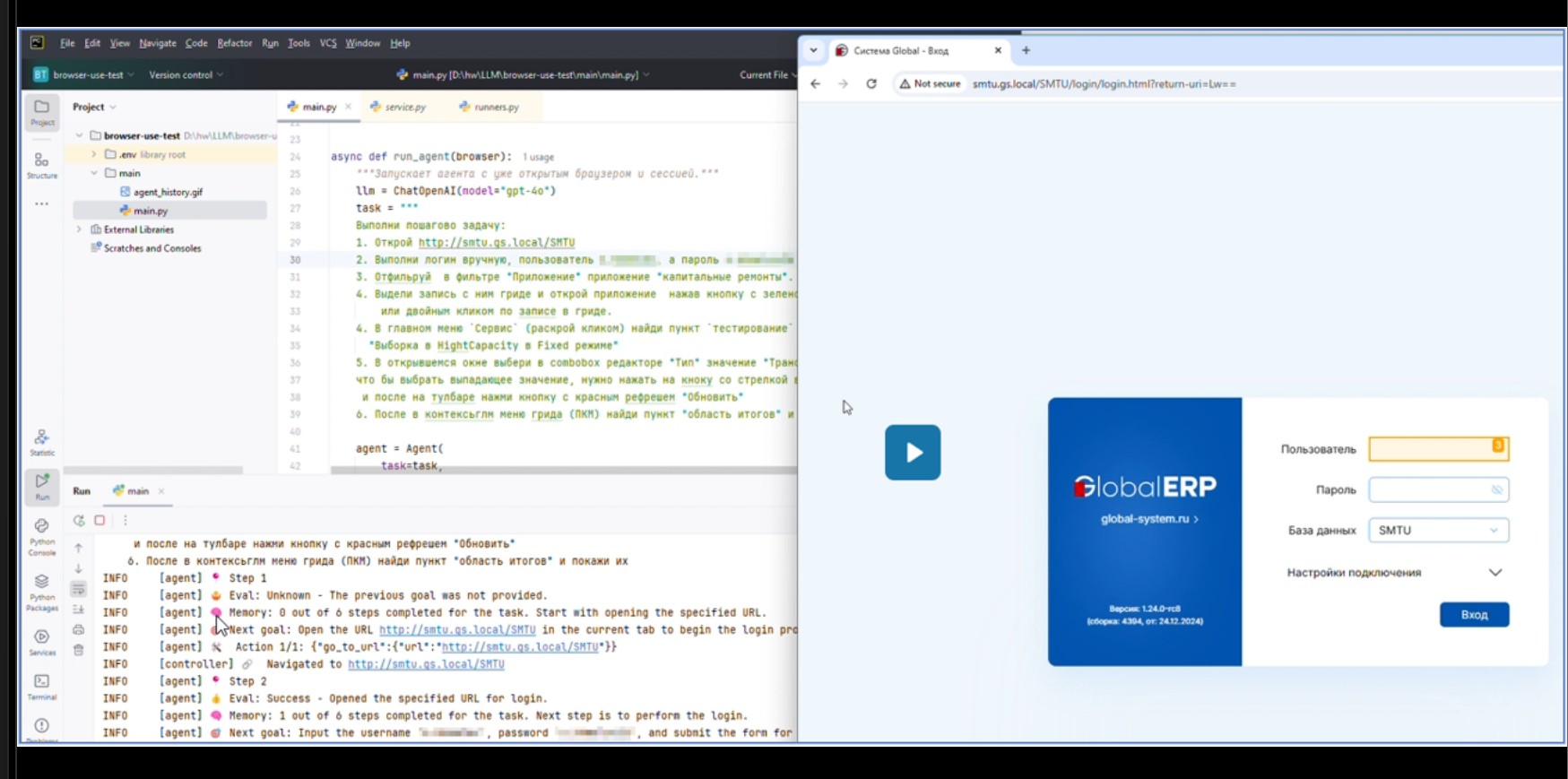Reload the browser page
This screenshot has height=779, width=1568.
pyautogui.click(x=871, y=83)
